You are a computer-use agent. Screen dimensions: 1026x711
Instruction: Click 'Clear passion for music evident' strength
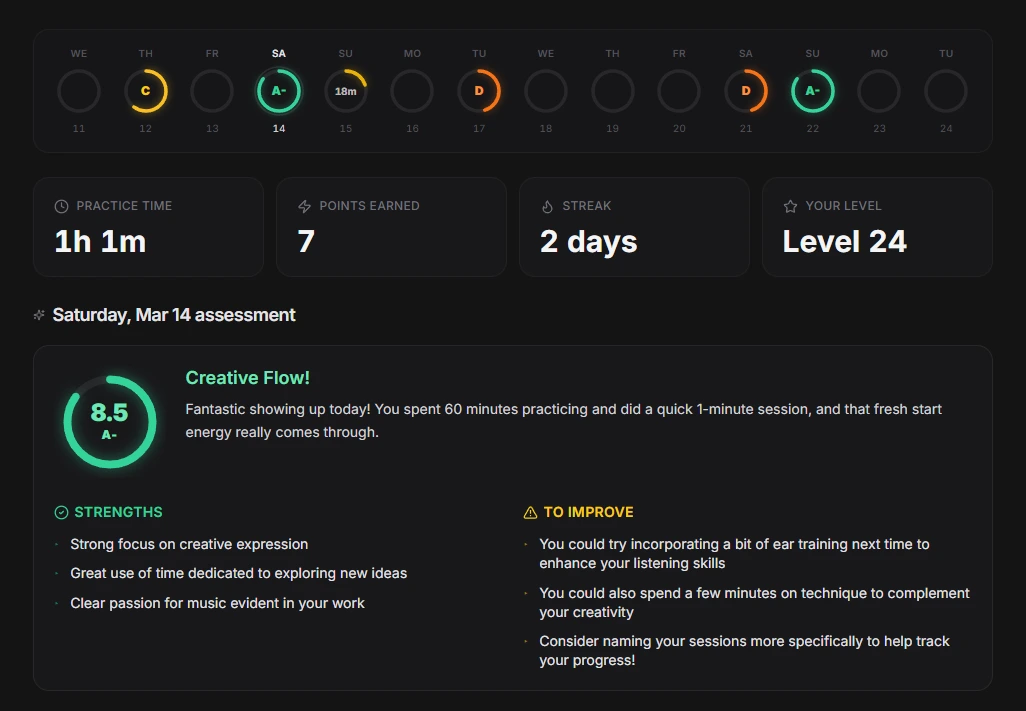pos(217,603)
